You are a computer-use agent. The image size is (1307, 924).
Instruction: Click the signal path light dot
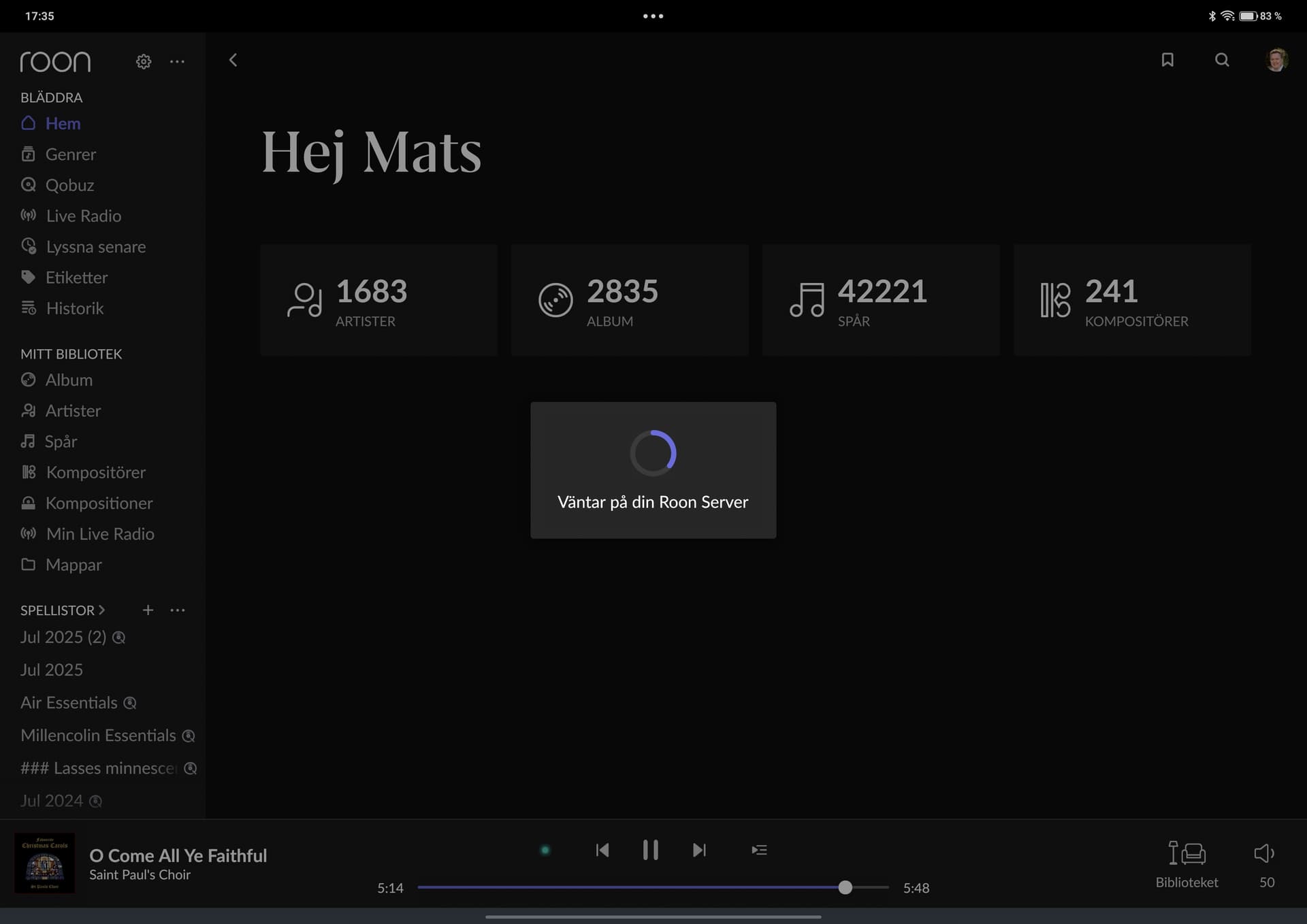coord(545,850)
